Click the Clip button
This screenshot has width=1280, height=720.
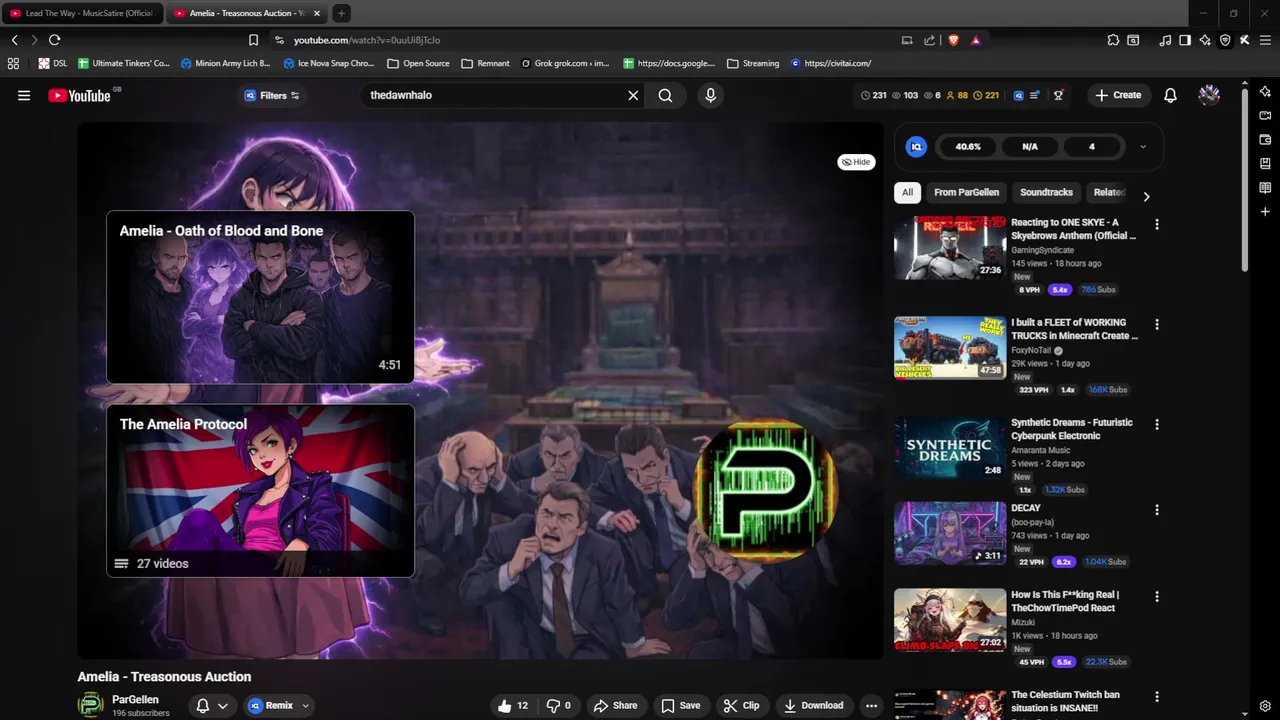[x=741, y=705]
